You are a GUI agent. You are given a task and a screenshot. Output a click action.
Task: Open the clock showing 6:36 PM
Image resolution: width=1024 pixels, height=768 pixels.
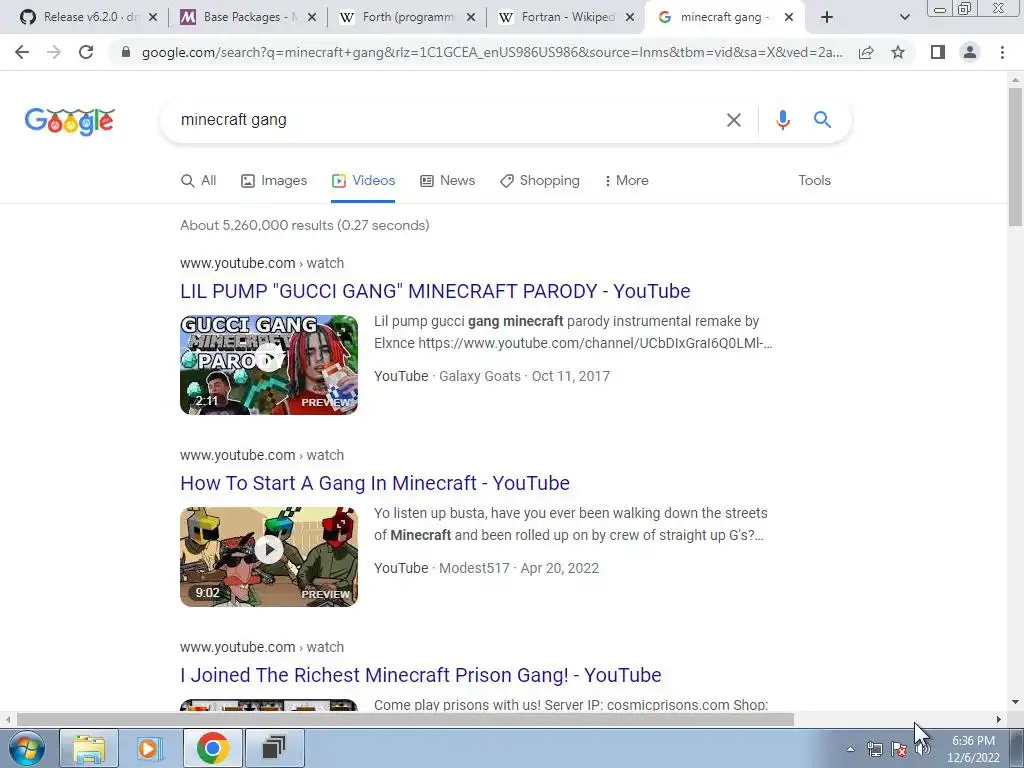click(x=973, y=749)
